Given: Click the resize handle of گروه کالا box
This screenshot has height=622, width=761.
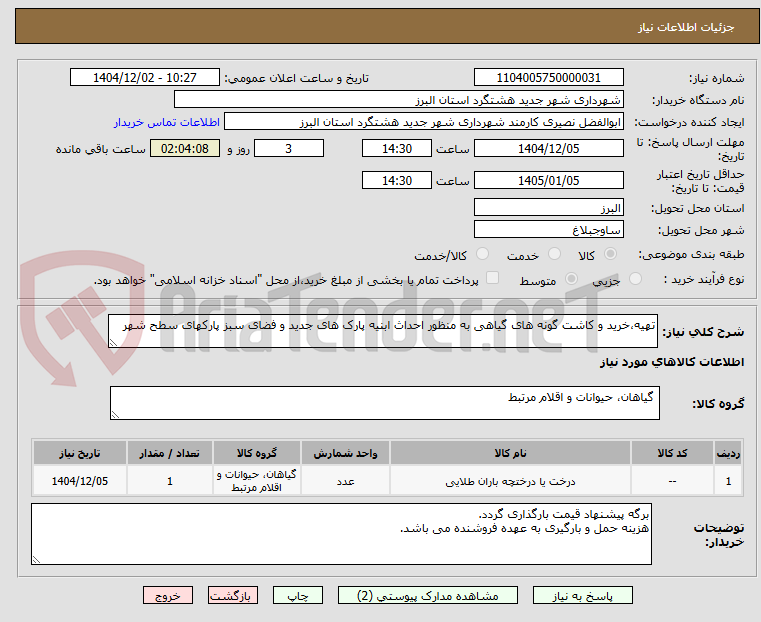Looking at the screenshot, I should click(116, 414).
